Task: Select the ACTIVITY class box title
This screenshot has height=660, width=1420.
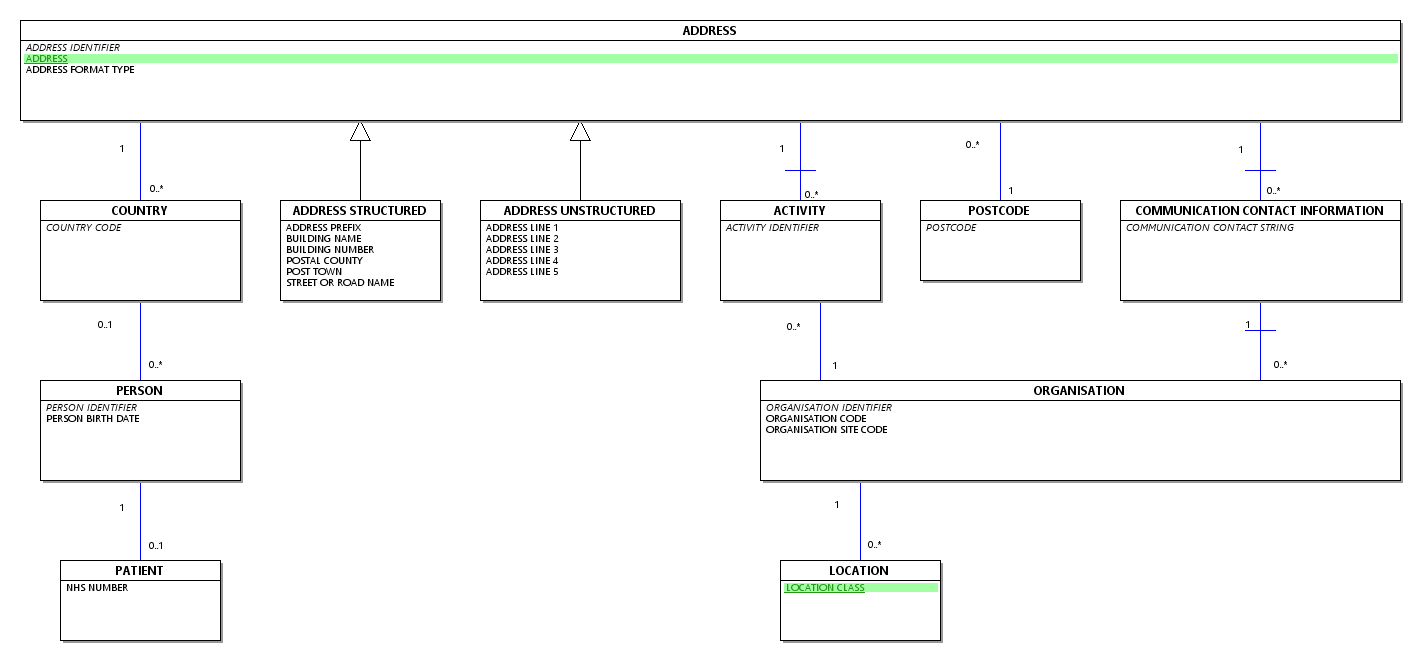Action: tap(800, 211)
